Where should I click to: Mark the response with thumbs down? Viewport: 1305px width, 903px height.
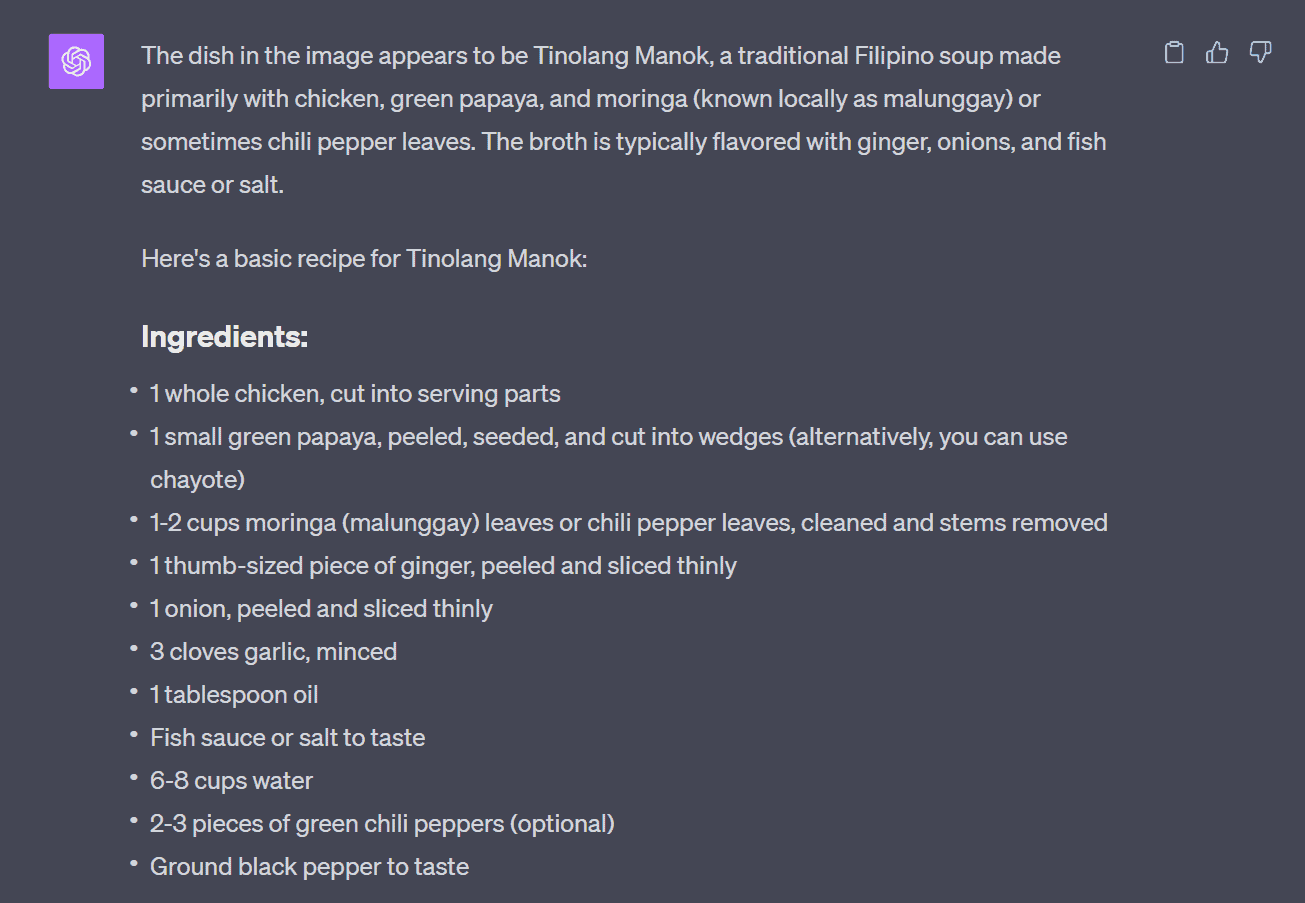[1260, 53]
